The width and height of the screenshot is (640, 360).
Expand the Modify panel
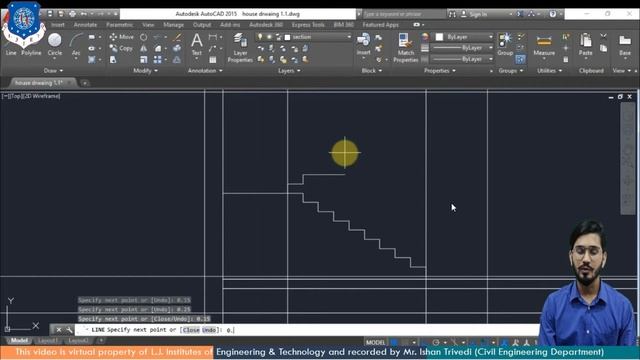coord(145,71)
